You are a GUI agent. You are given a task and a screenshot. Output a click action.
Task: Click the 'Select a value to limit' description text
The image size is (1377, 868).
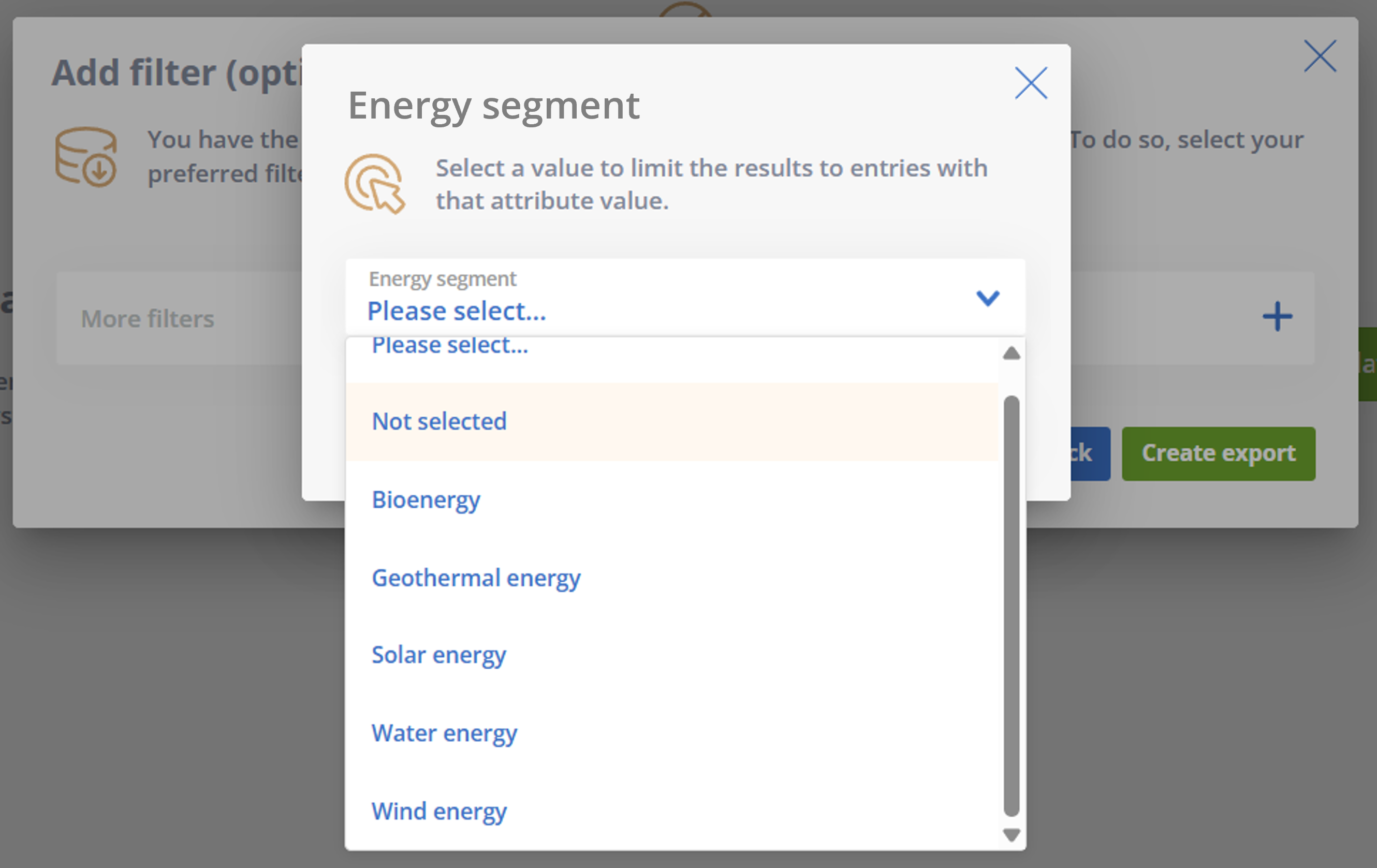(x=711, y=184)
